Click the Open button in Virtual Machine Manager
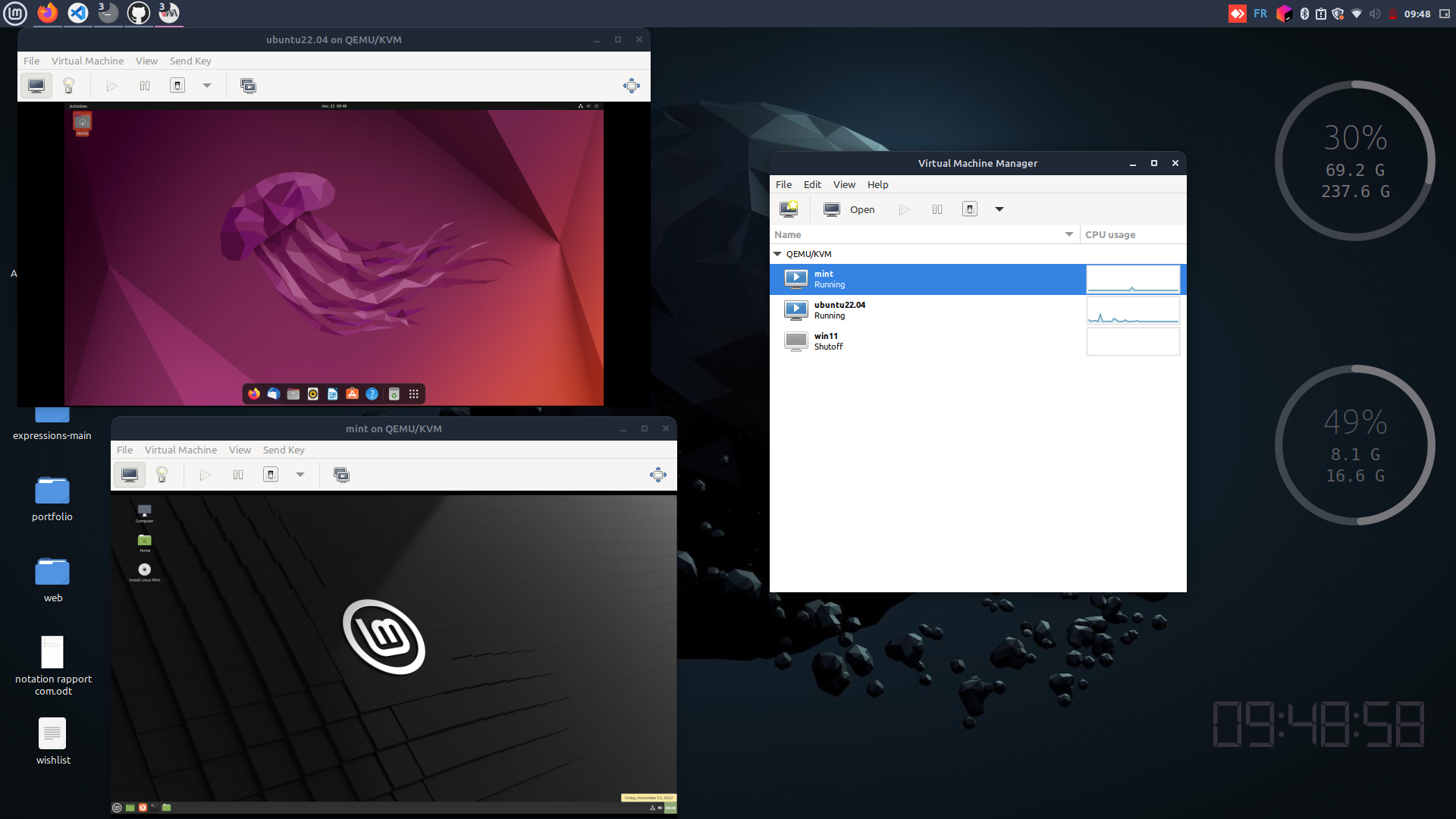 [849, 209]
